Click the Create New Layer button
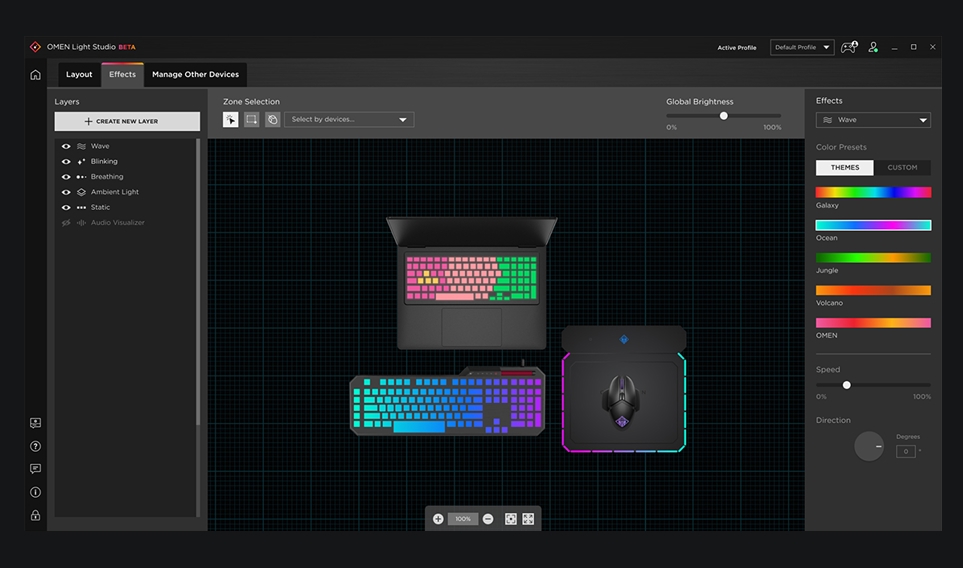The width and height of the screenshot is (963, 568). point(127,121)
